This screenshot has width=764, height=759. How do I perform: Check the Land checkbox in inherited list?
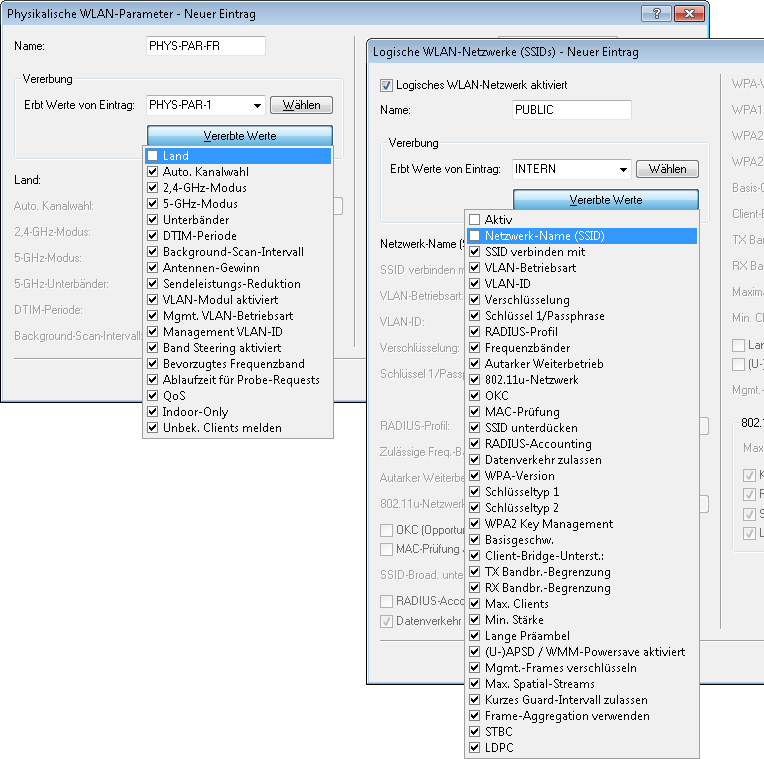click(152, 156)
